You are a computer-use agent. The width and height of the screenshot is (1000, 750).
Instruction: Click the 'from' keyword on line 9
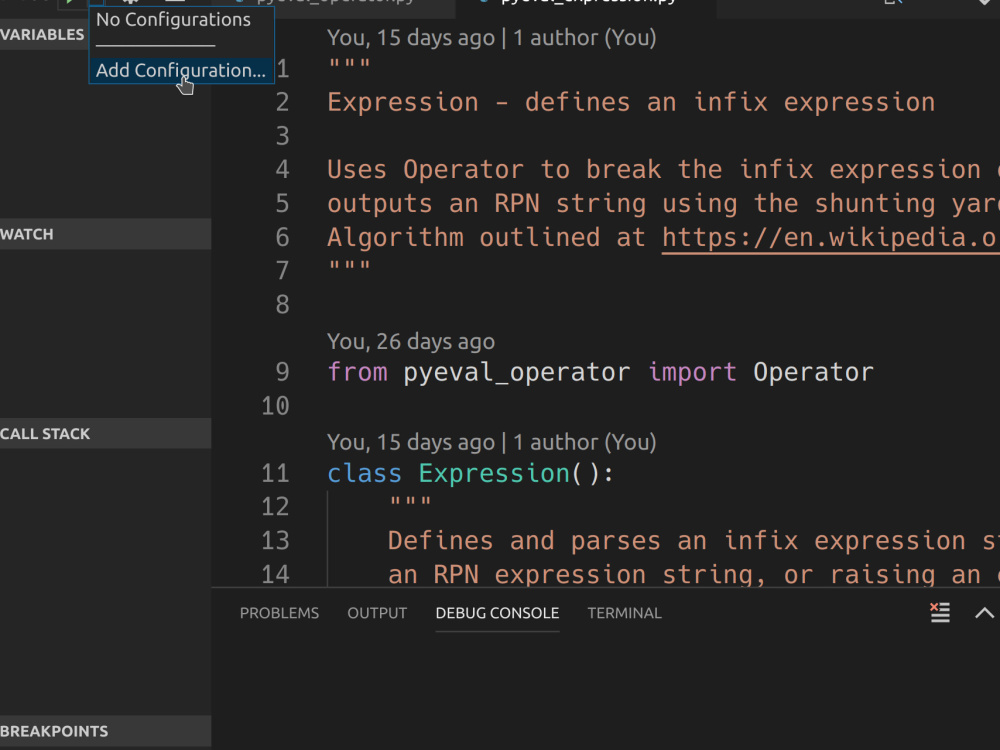(x=357, y=372)
